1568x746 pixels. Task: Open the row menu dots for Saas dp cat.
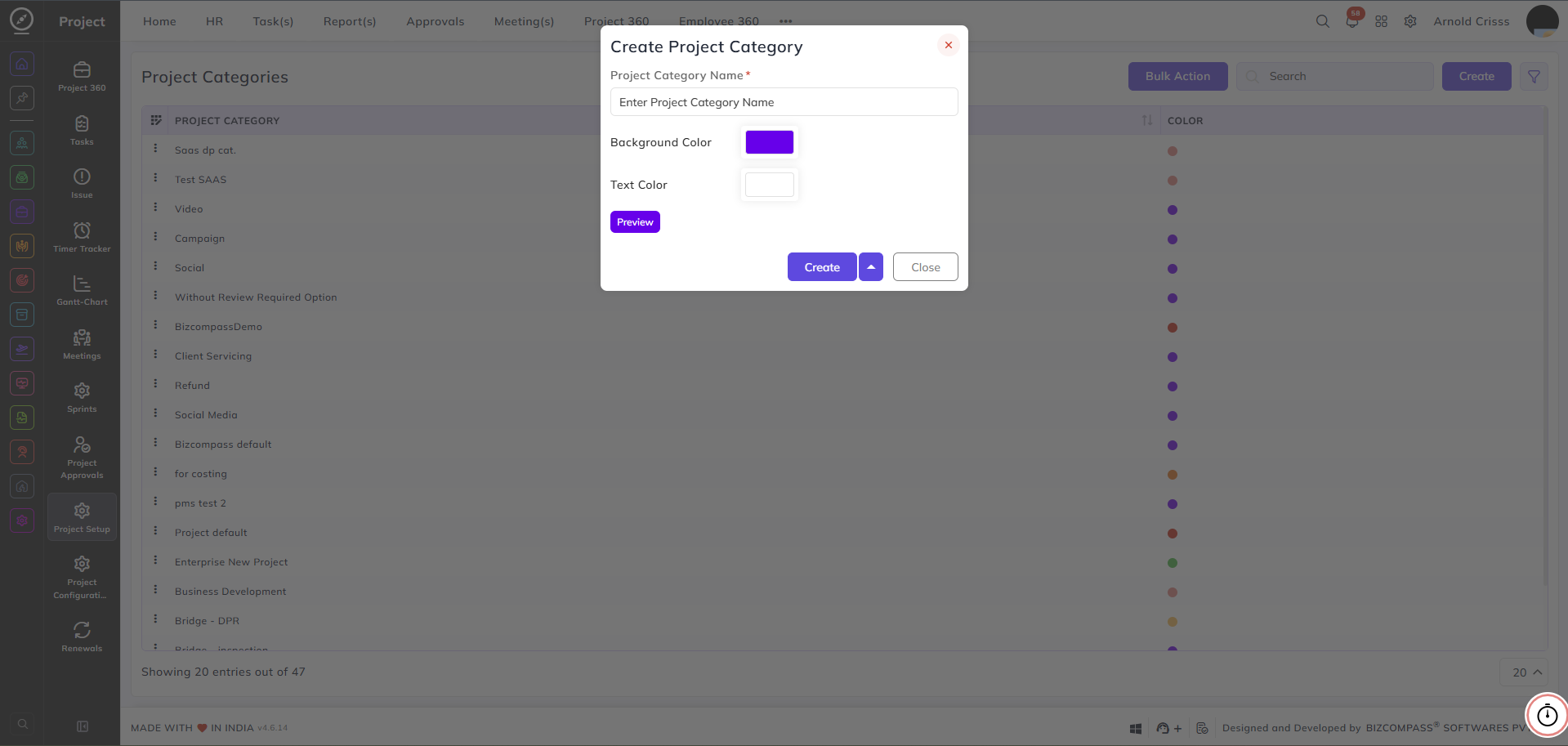click(x=155, y=149)
